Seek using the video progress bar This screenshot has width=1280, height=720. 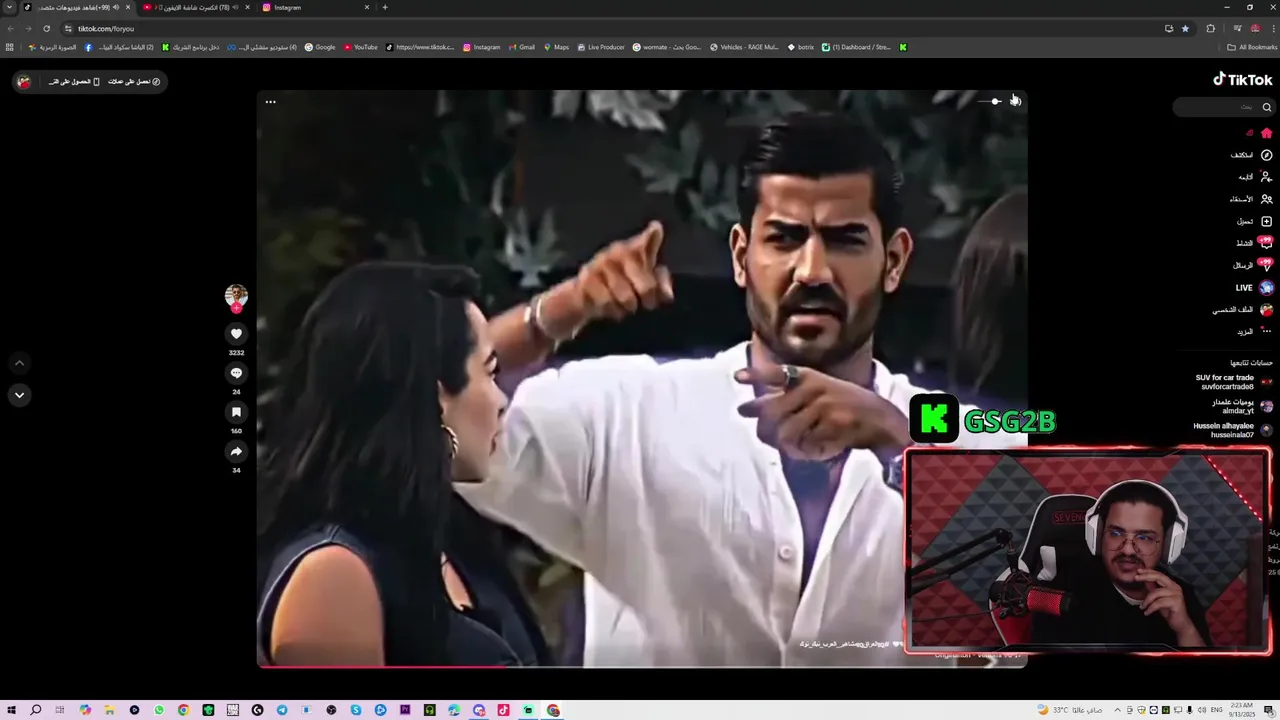point(642,666)
